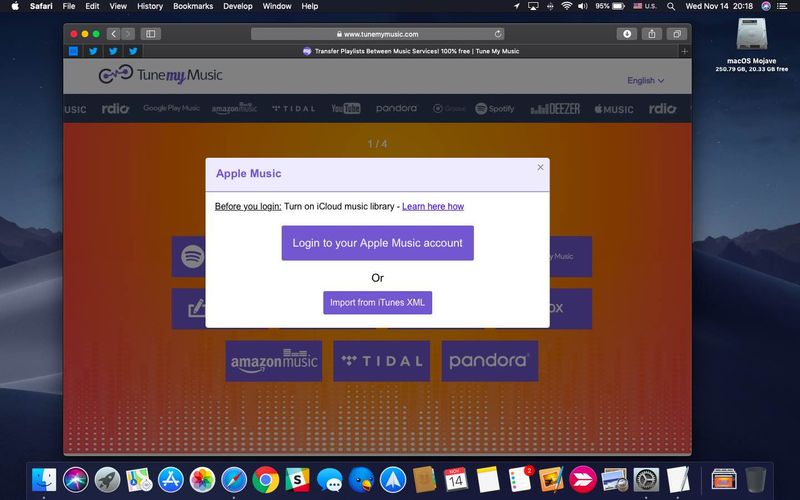Open the Safari menu
The image size is (800, 500).
pos(41,6)
